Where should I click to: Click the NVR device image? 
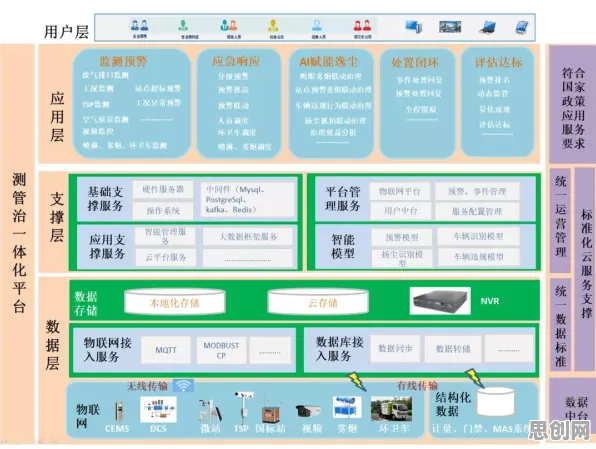tap(440, 301)
